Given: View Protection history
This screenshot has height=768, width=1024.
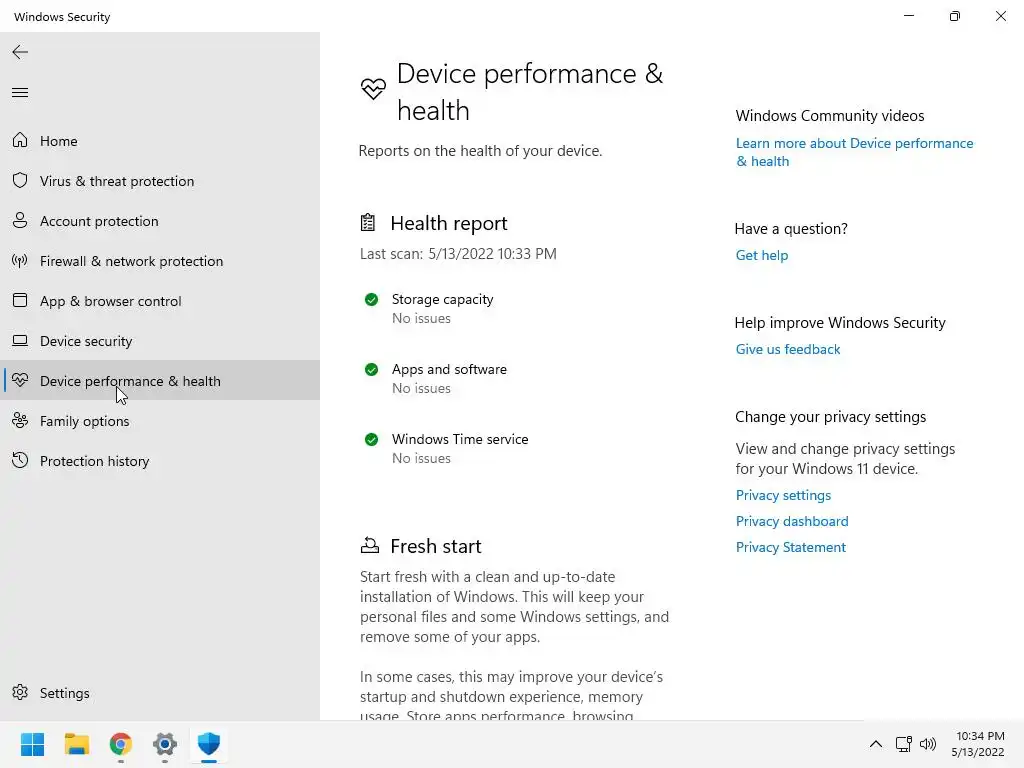Looking at the screenshot, I should point(160,461).
